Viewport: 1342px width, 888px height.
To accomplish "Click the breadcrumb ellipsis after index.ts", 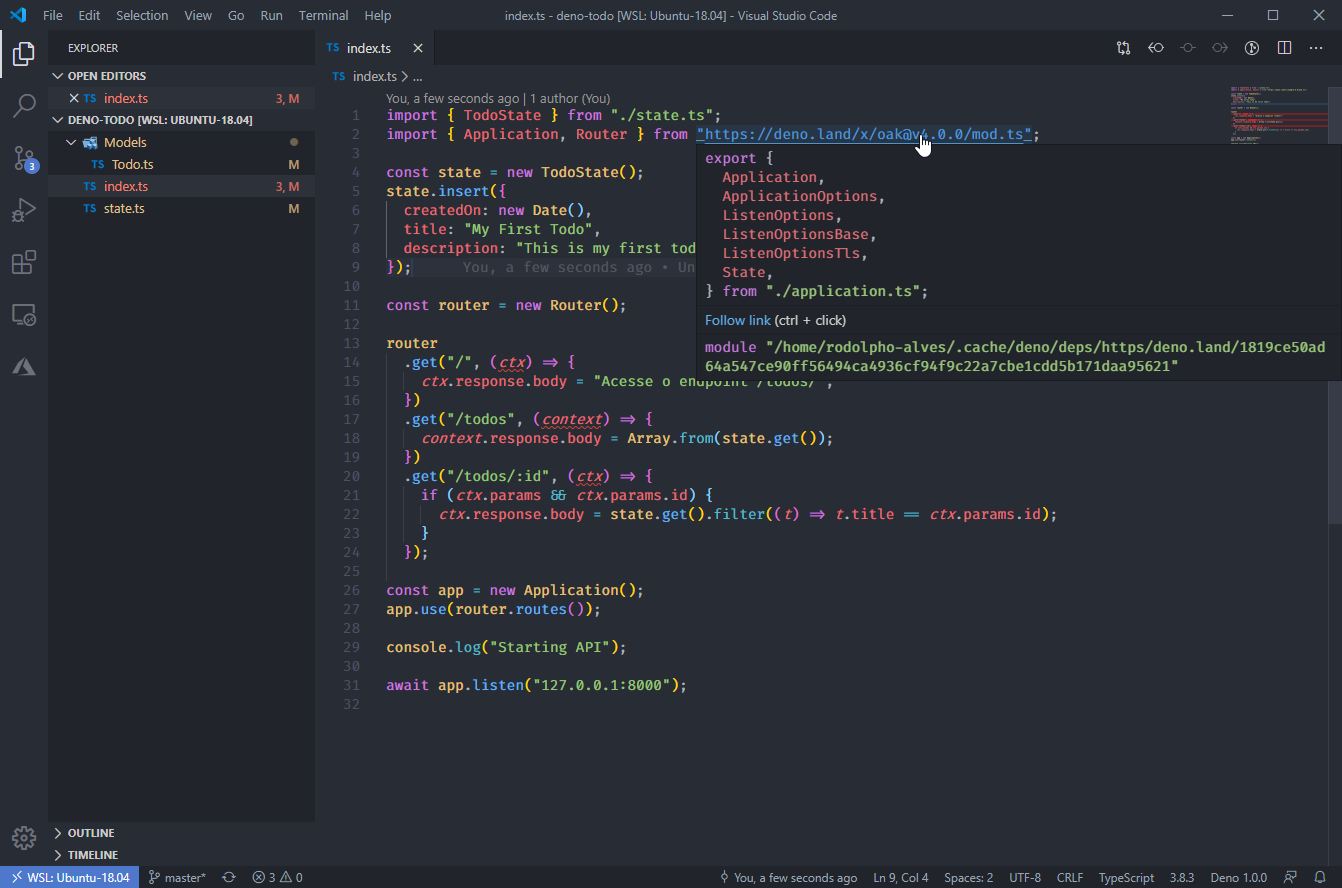I will (418, 76).
